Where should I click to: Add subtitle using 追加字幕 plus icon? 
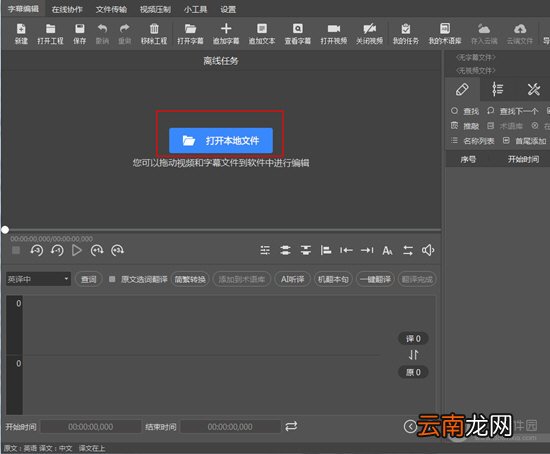pos(226,34)
